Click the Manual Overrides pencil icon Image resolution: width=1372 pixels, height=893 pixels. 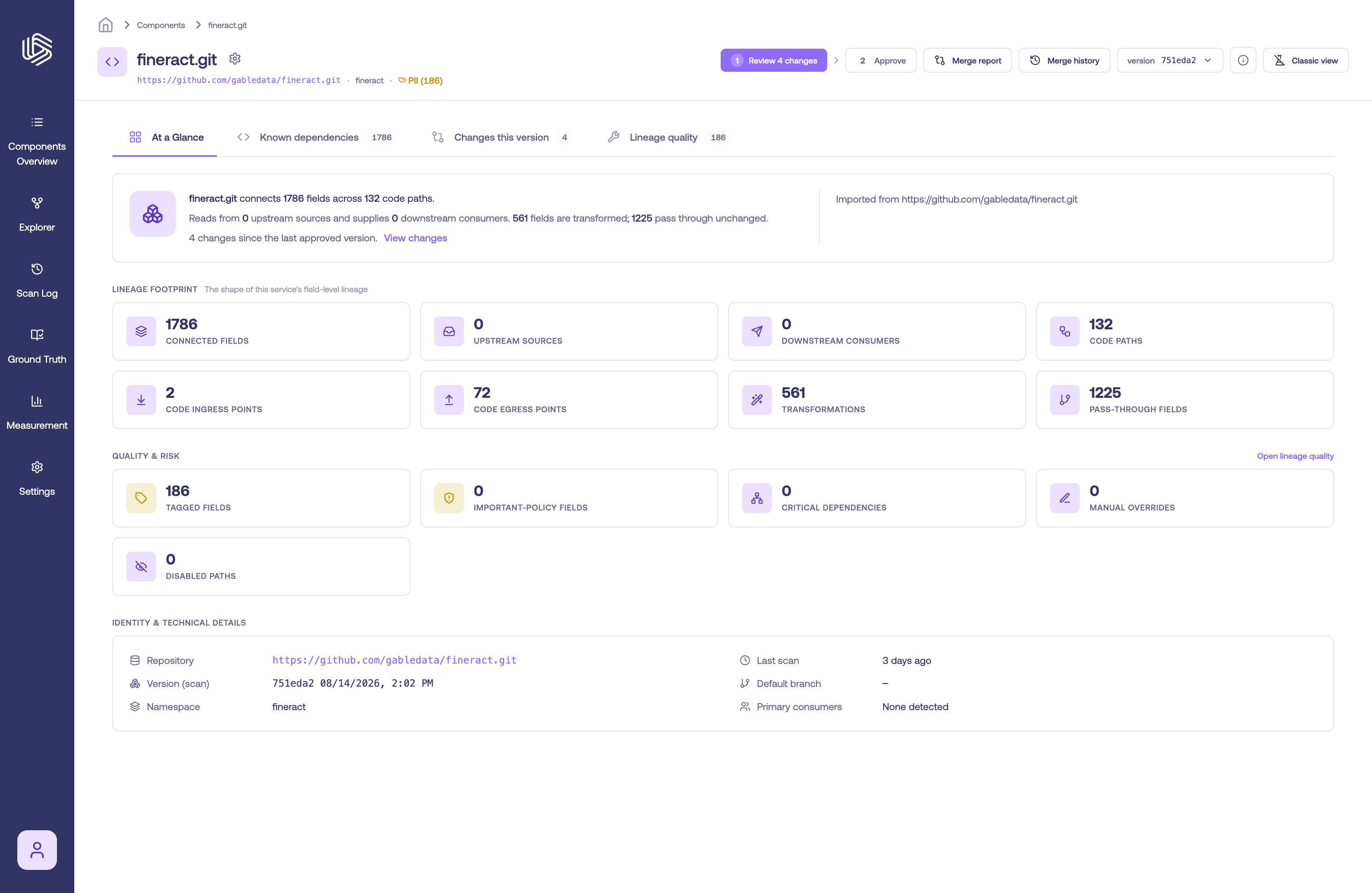(1065, 498)
